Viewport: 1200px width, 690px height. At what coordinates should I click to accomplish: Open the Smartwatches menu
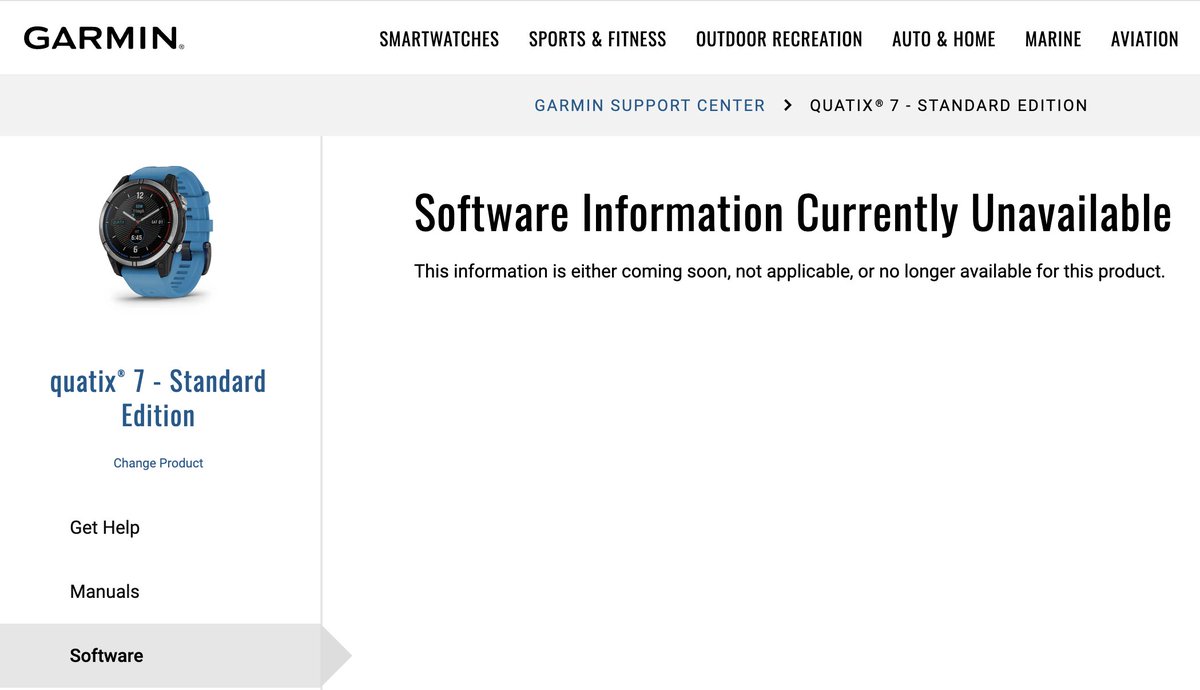point(439,39)
